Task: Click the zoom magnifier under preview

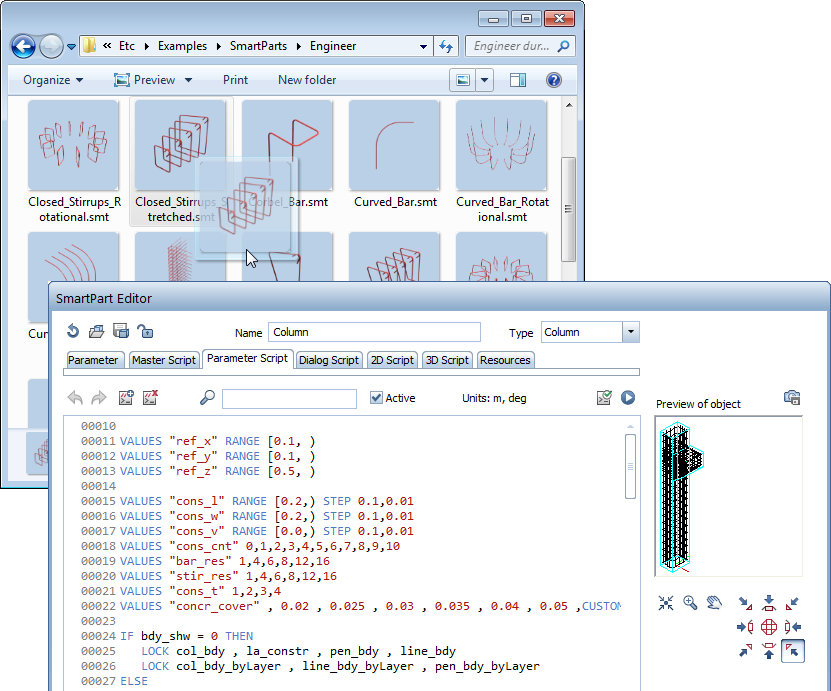Action: pos(690,603)
